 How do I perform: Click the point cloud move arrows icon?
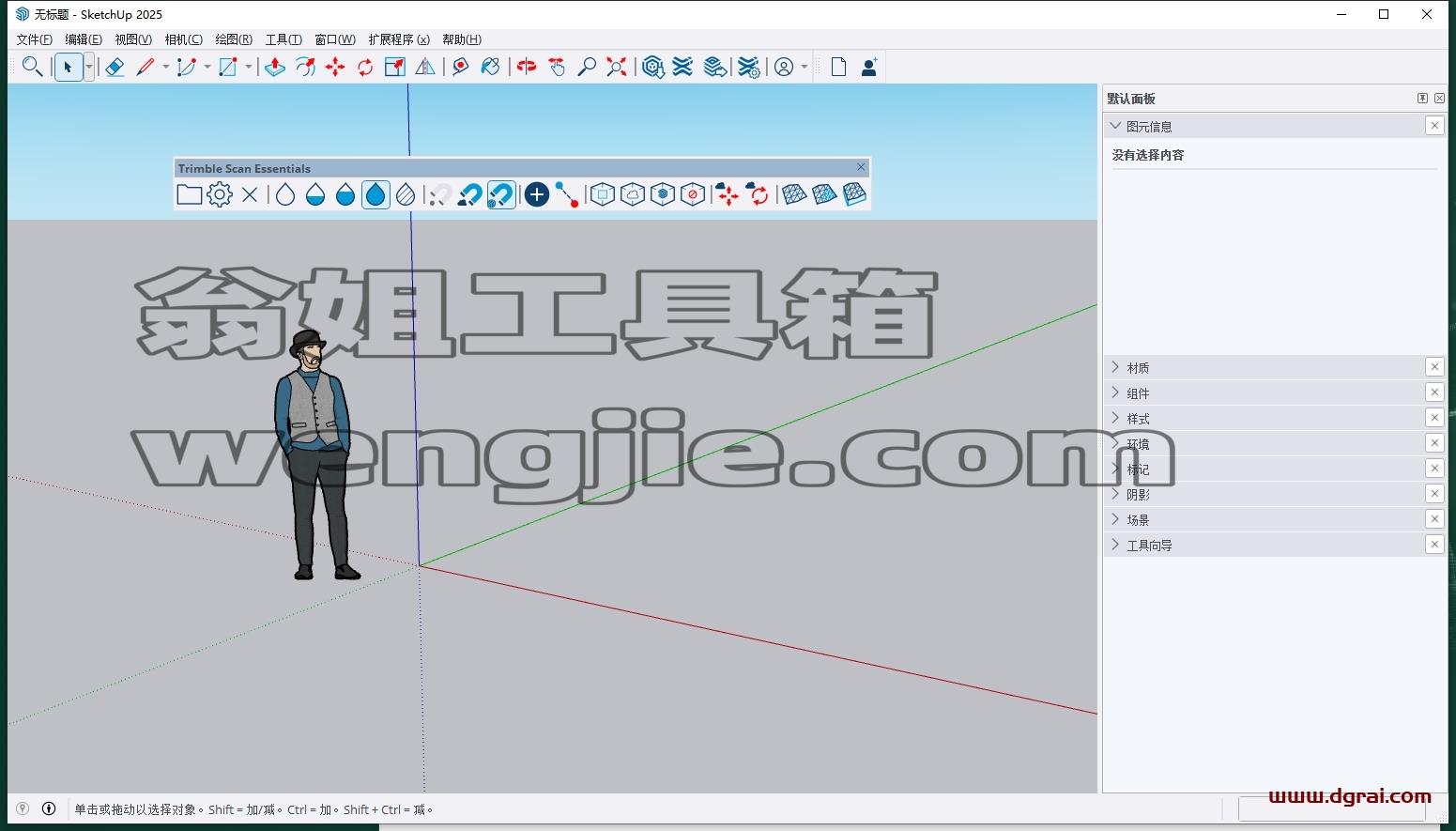728,194
